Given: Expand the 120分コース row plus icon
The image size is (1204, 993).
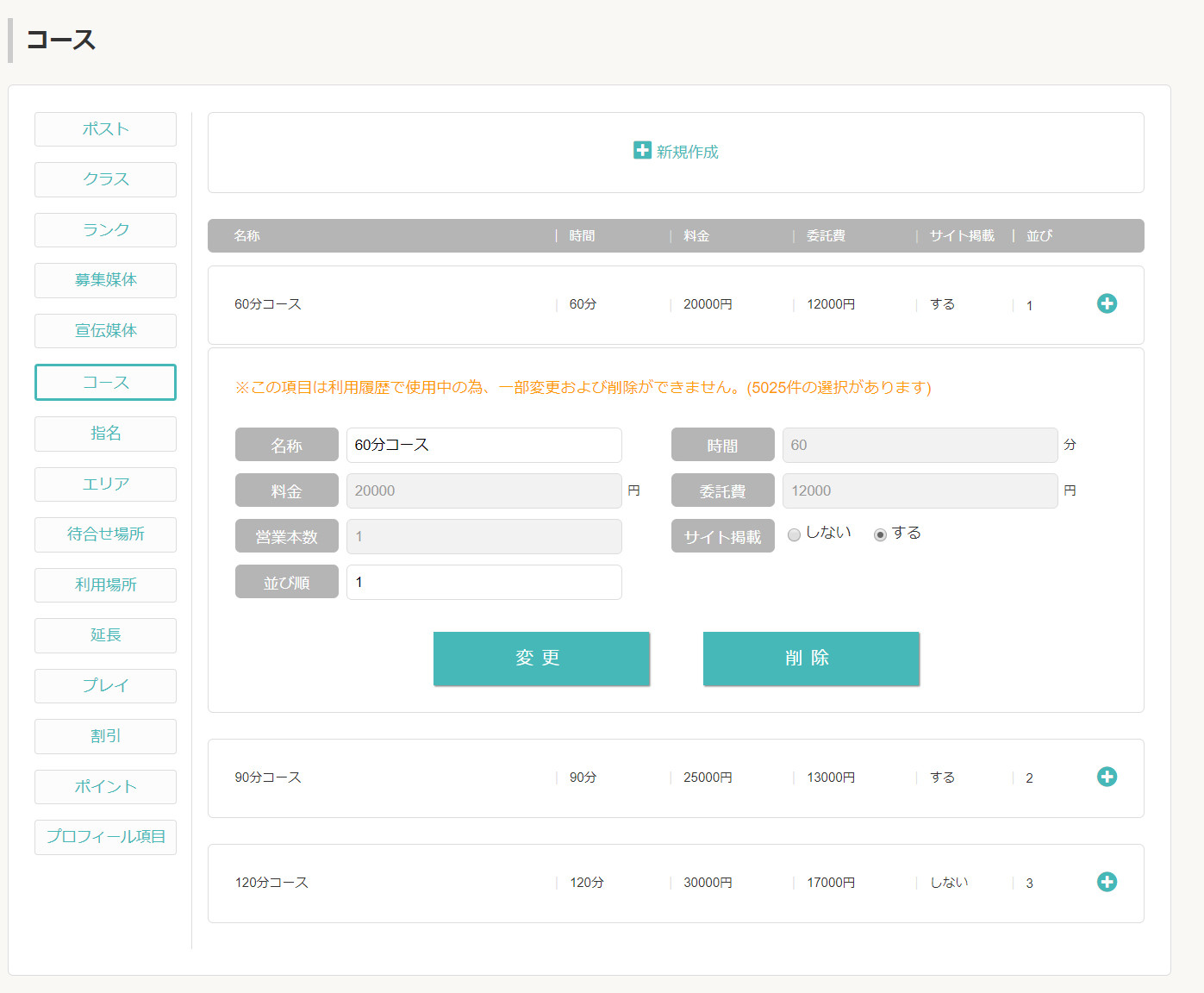Looking at the screenshot, I should tap(1107, 882).
